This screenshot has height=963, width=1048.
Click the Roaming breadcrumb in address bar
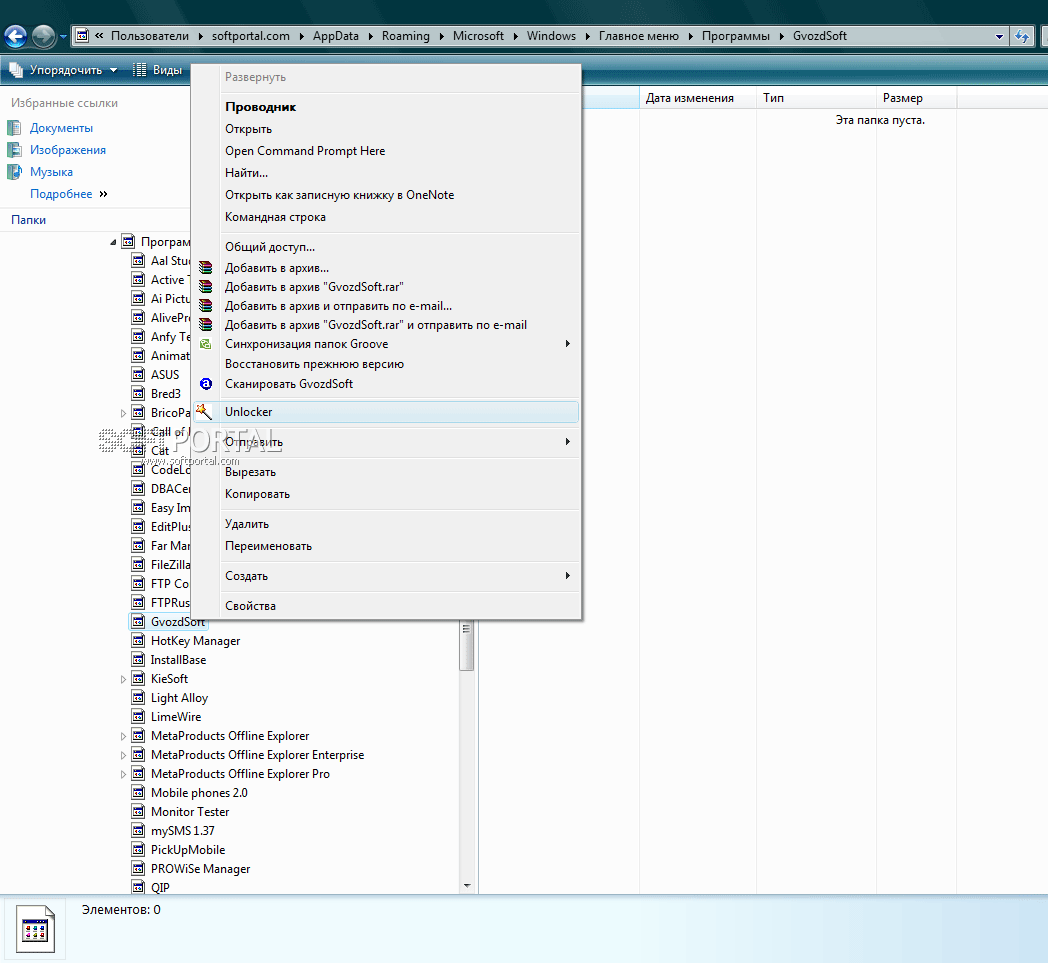[x=406, y=36]
